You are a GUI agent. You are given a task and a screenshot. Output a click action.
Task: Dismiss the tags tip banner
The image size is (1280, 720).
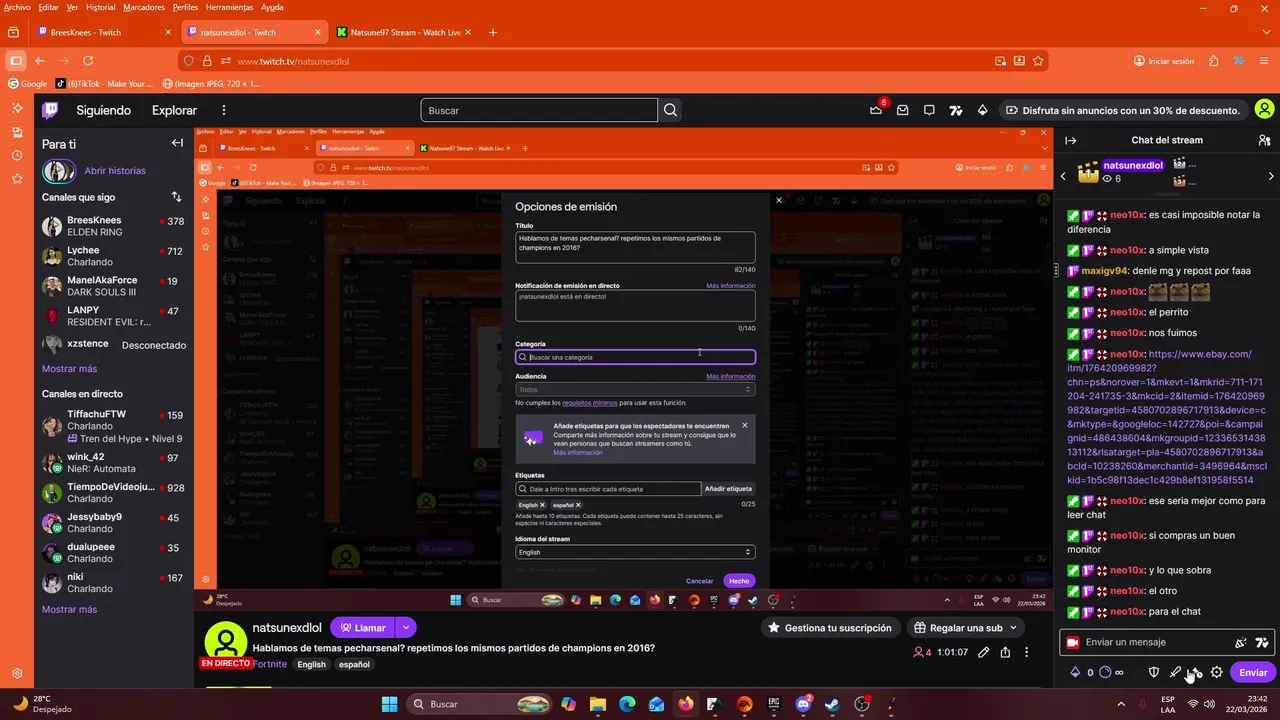744,425
